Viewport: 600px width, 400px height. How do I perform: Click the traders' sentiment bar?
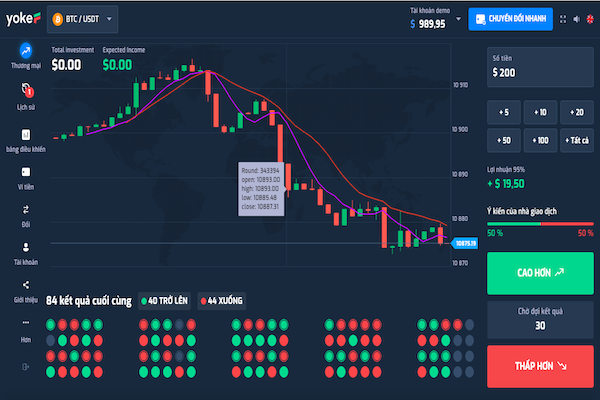(x=538, y=224)
